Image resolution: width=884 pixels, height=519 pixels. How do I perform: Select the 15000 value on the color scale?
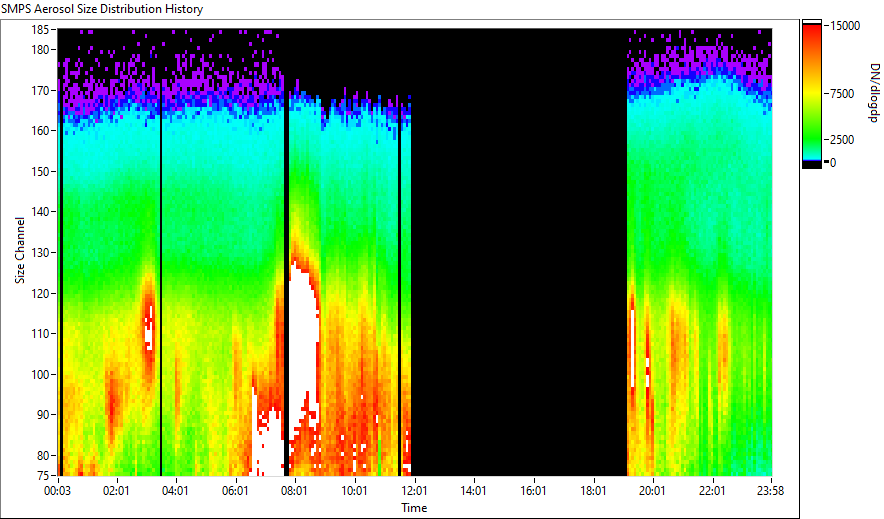pos(845,26)
